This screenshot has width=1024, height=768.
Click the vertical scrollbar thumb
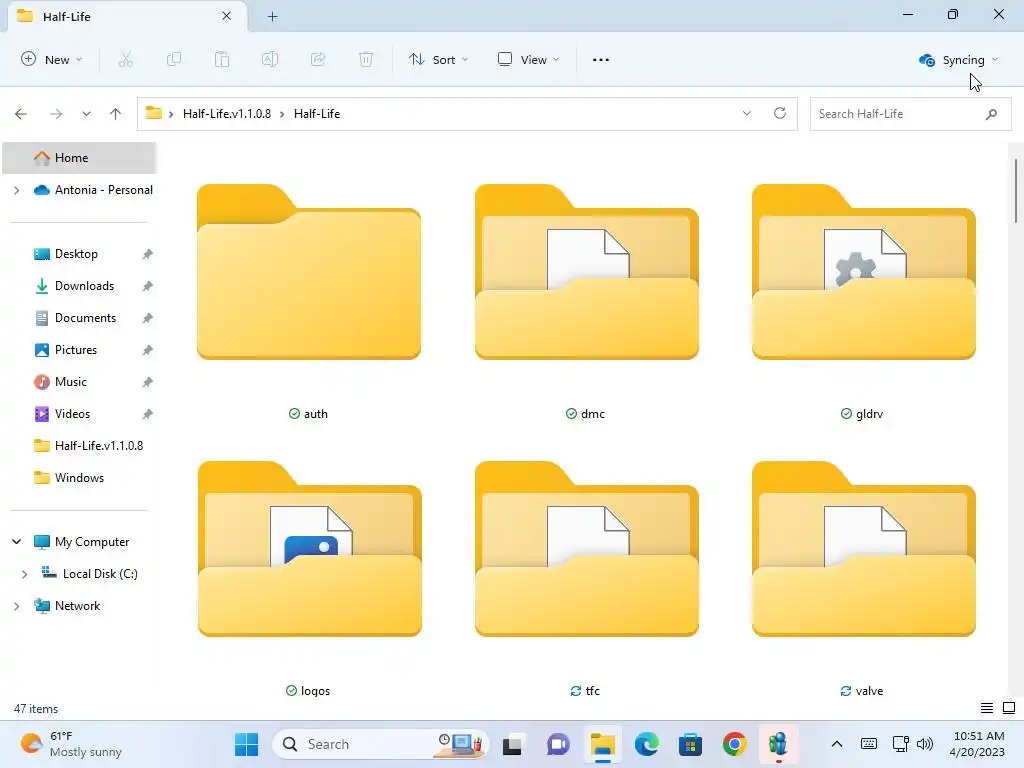click(1016, 191)
